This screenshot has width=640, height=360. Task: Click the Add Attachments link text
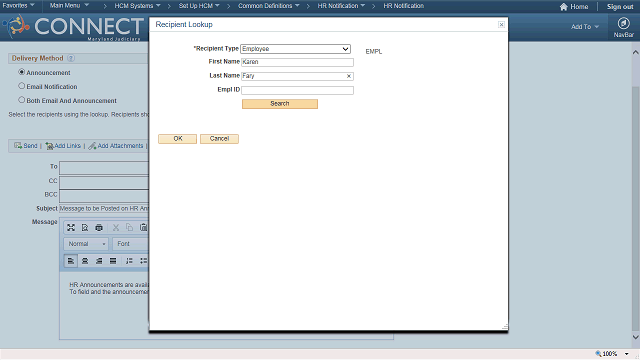(120, 146)
